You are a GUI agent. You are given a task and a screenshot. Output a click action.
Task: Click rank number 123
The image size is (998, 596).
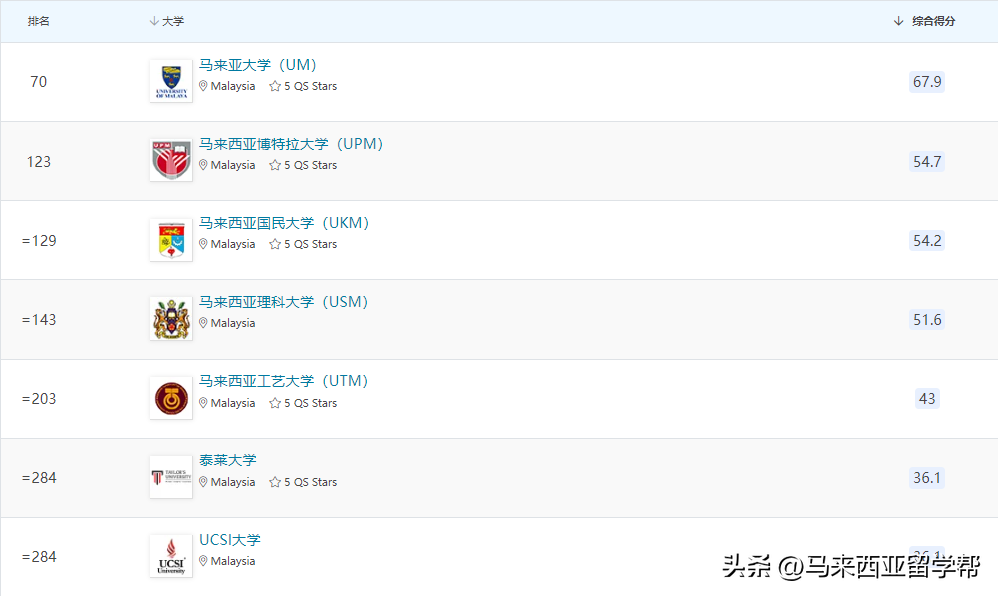click(x=39, y=162)
